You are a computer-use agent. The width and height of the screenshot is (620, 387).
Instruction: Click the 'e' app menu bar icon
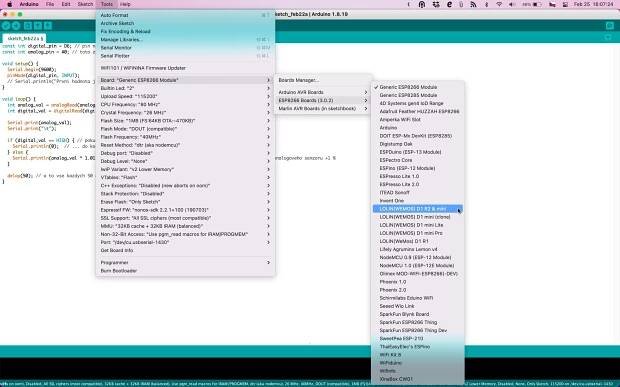coord(449,4)
